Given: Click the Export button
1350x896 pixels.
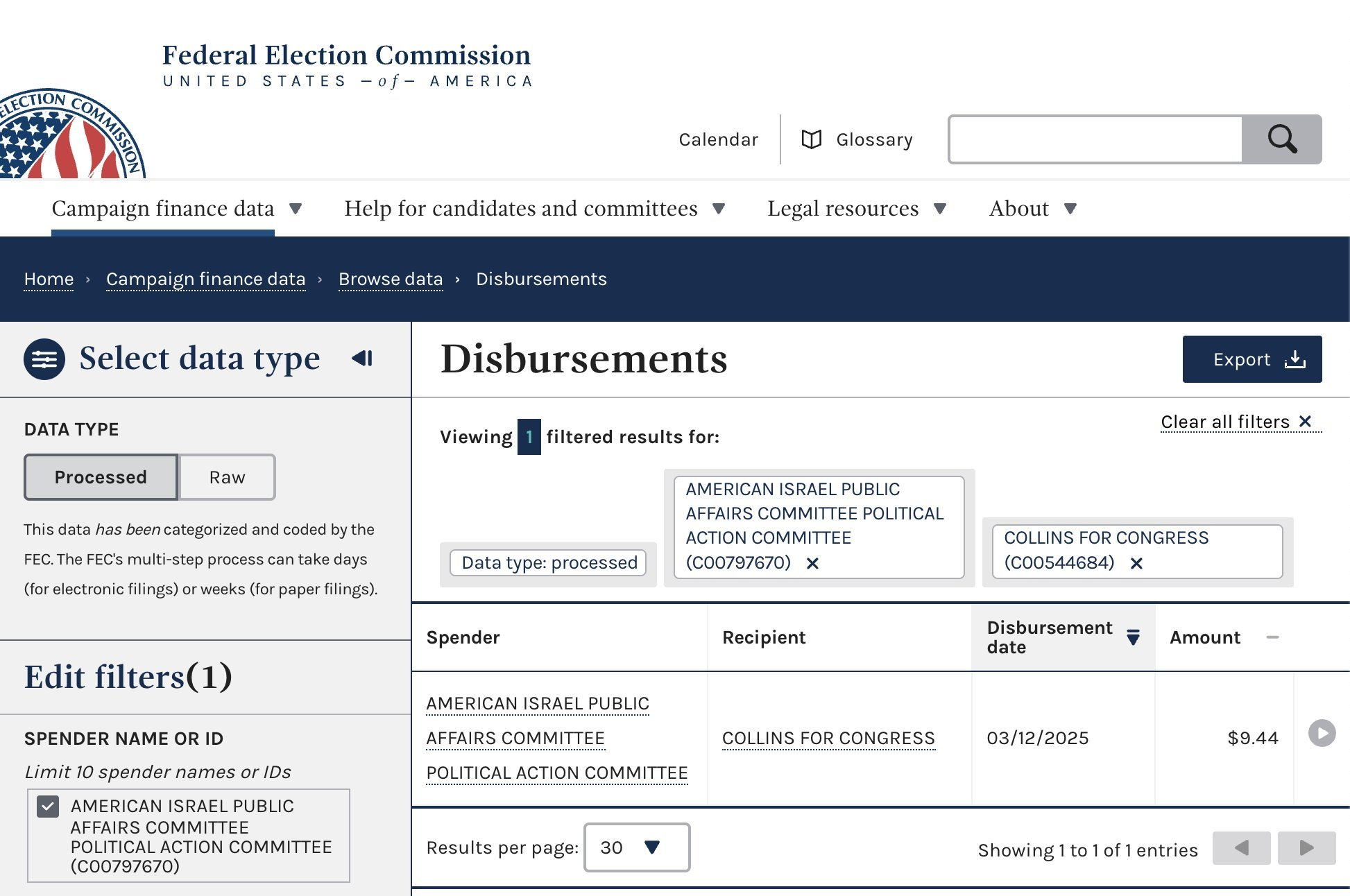Looking at the screenshot, I should [1251, 359].
